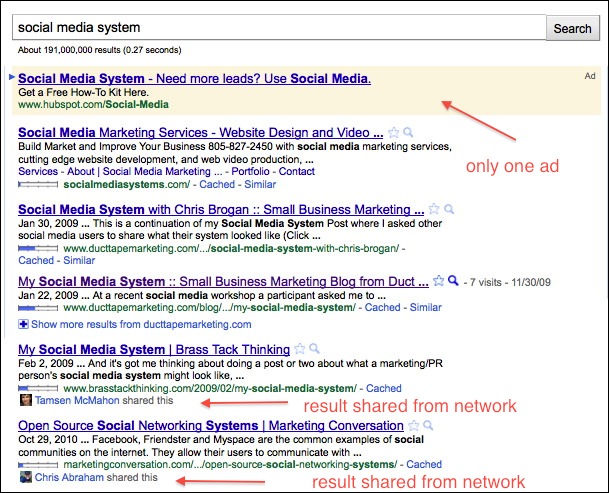Click About 191,000,000 results text

tap(99, 50)
